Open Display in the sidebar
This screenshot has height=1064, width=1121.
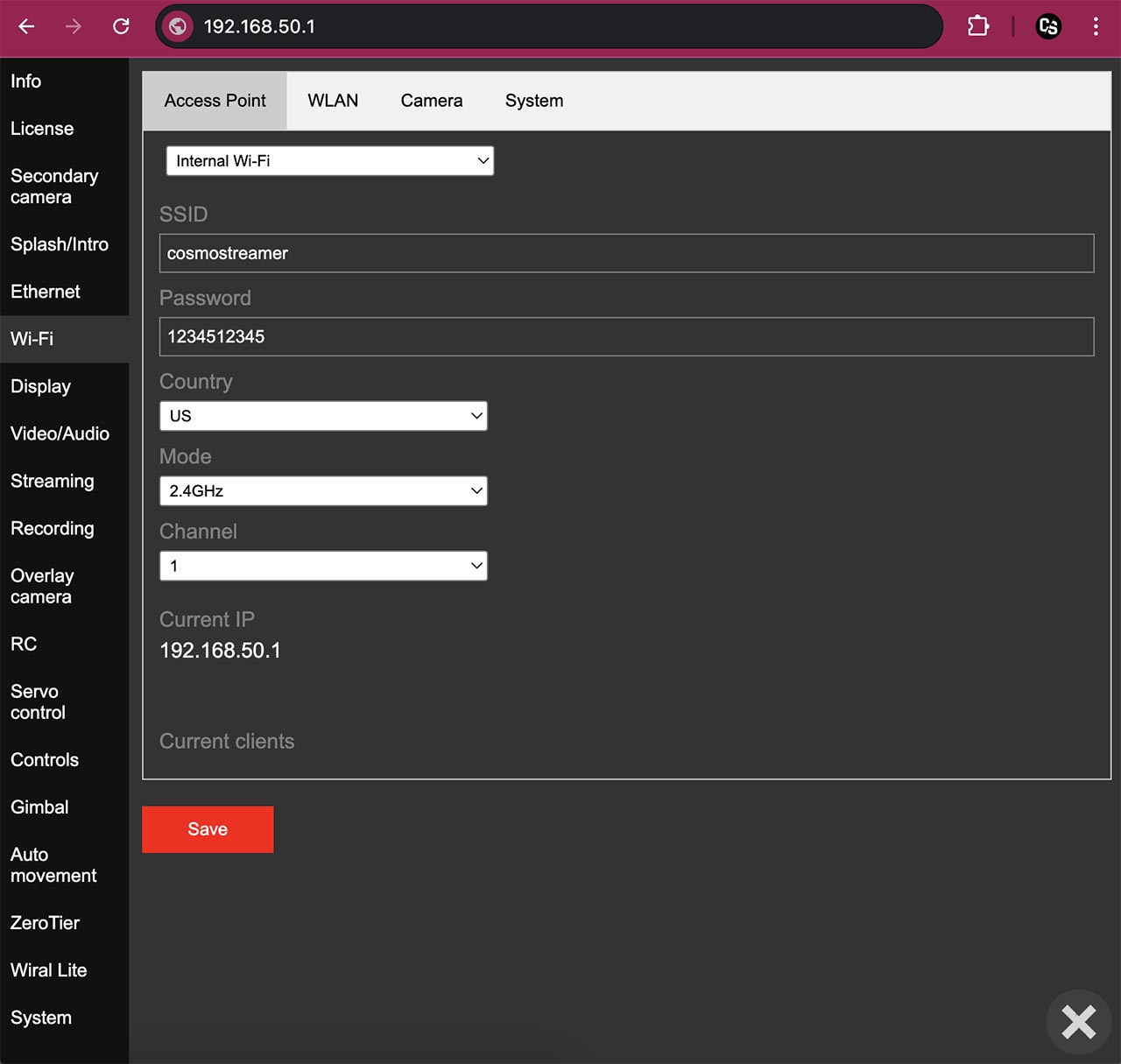[64, 386]
